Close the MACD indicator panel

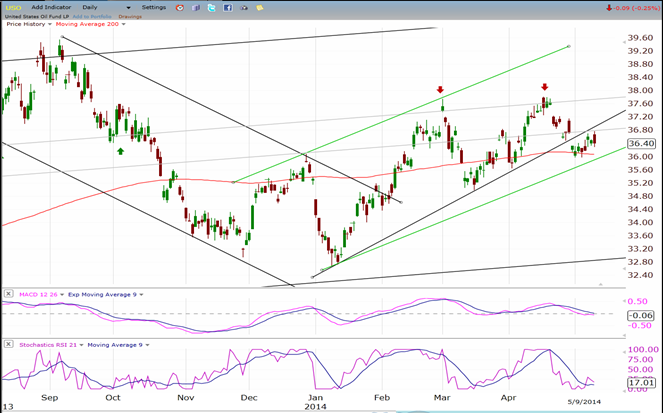coord(8,293)
